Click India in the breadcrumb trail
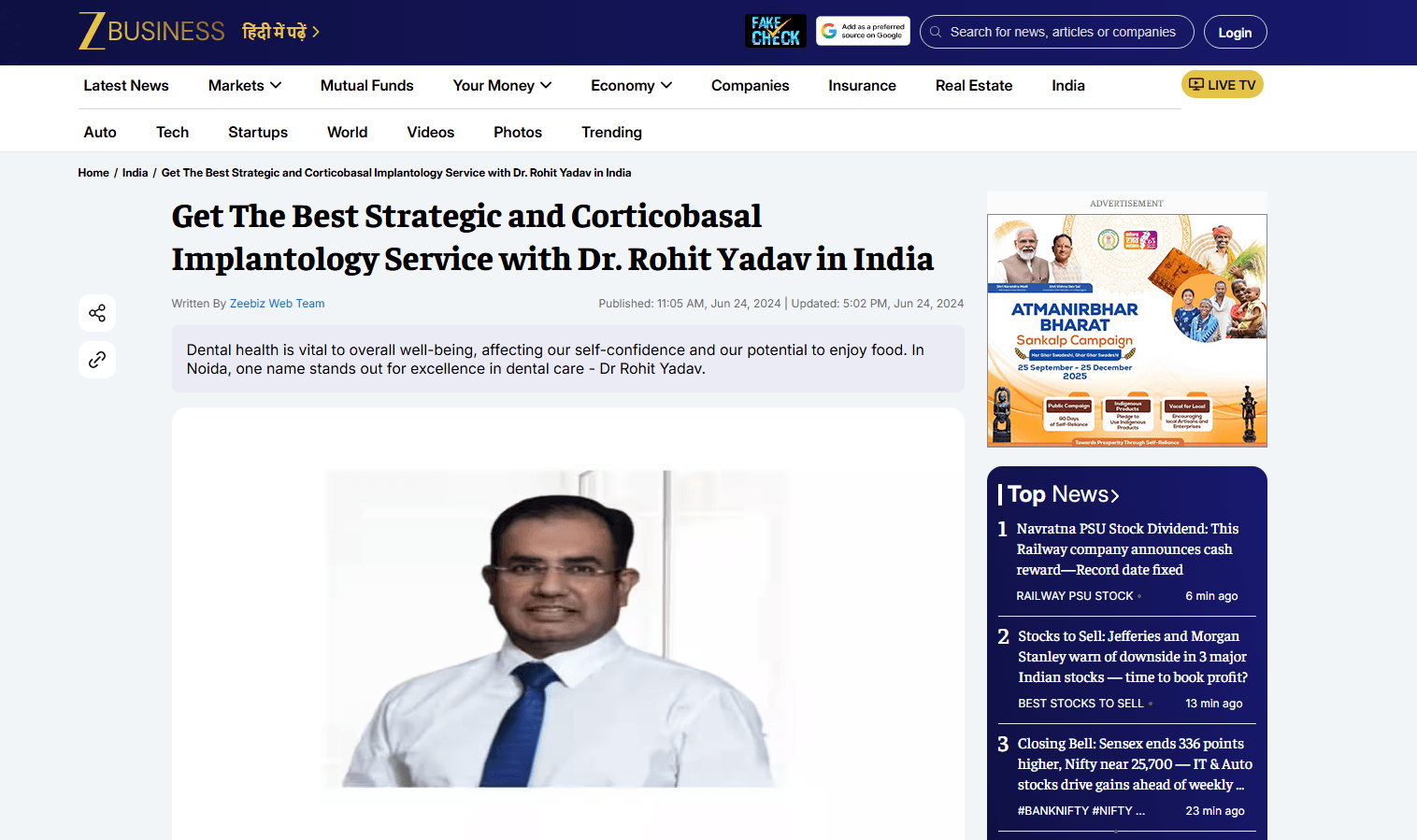1417x840 pixels. click(x=135, y=173)
